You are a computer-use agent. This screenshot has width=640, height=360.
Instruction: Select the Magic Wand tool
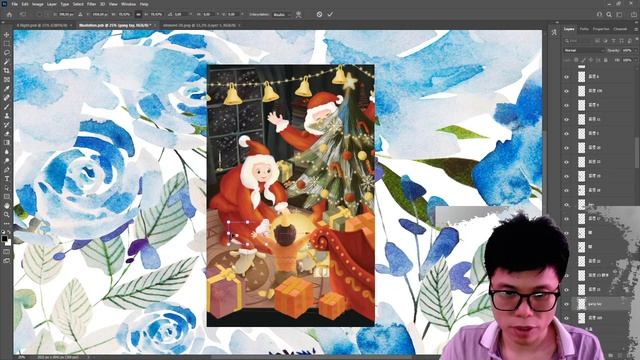click(7, 62)
